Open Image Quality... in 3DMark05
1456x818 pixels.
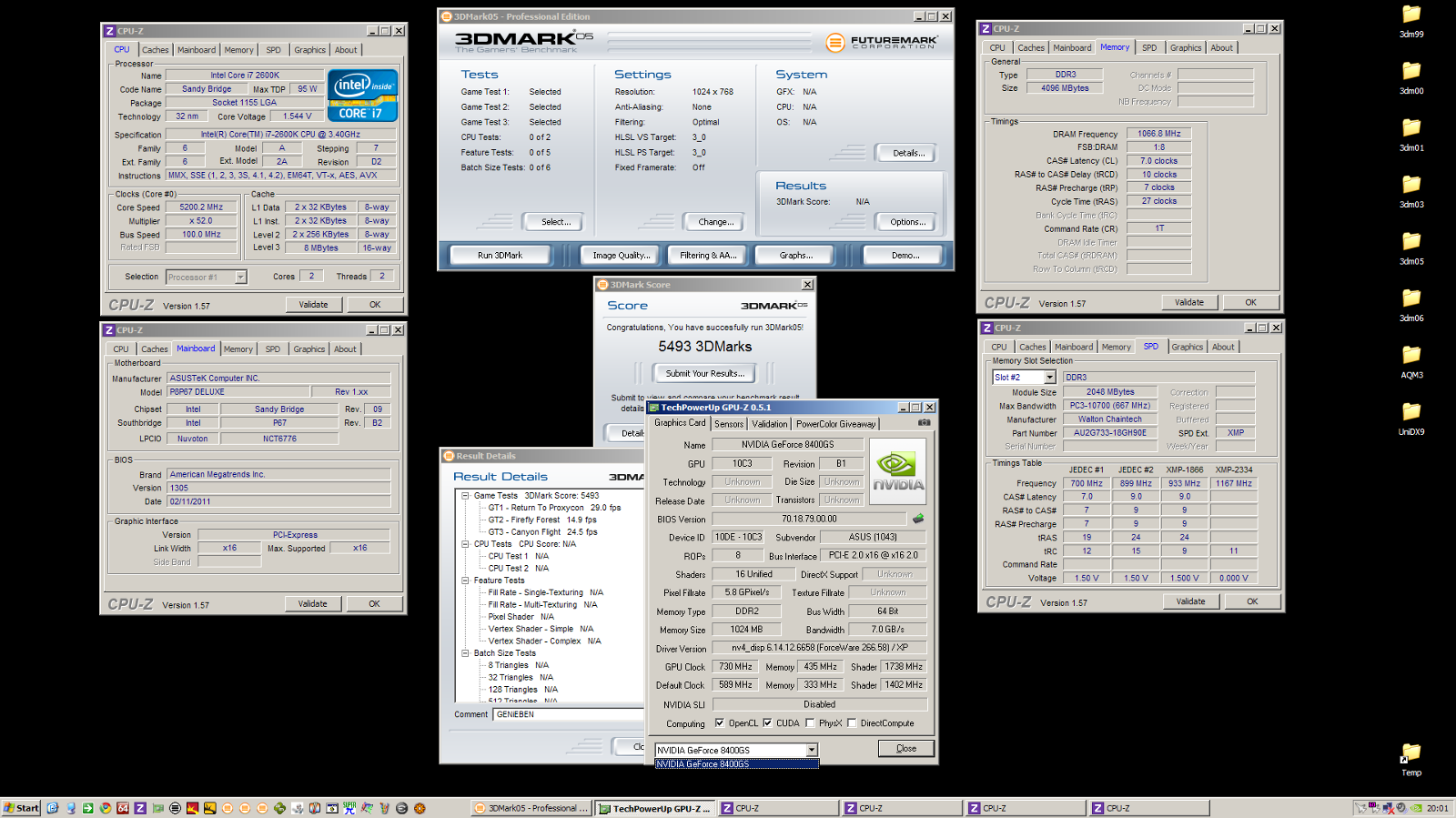622,256
